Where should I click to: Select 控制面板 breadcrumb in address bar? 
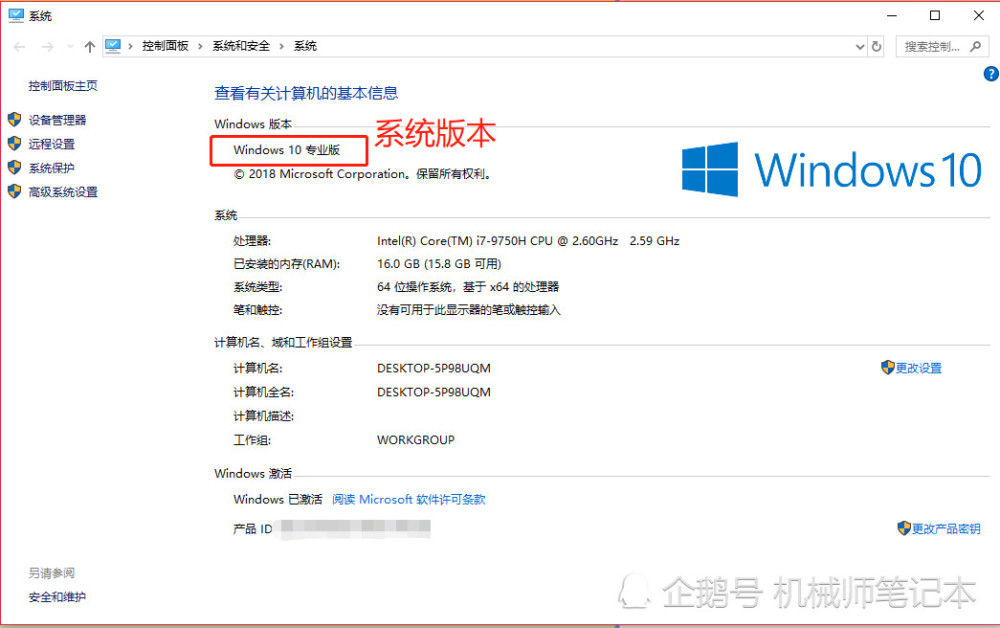click(165, 46)
